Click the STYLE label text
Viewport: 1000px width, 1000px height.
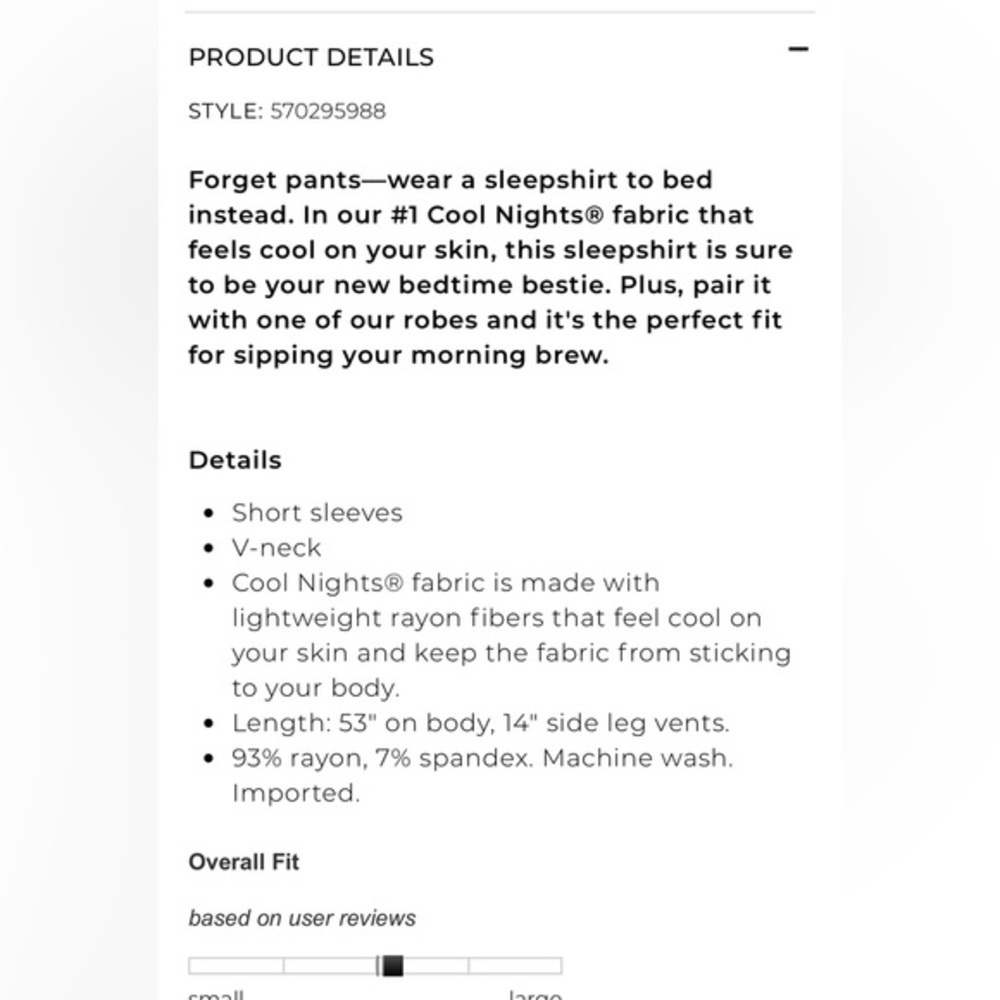point(225,111)
